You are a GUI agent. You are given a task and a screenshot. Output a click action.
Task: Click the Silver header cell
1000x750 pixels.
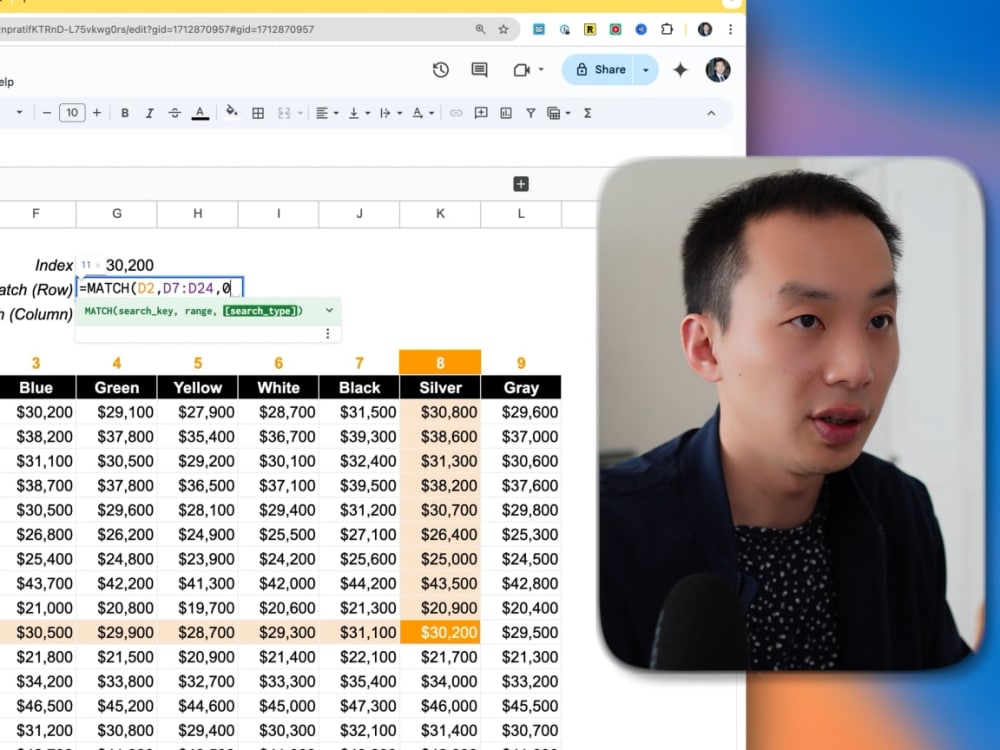point(440,387)
